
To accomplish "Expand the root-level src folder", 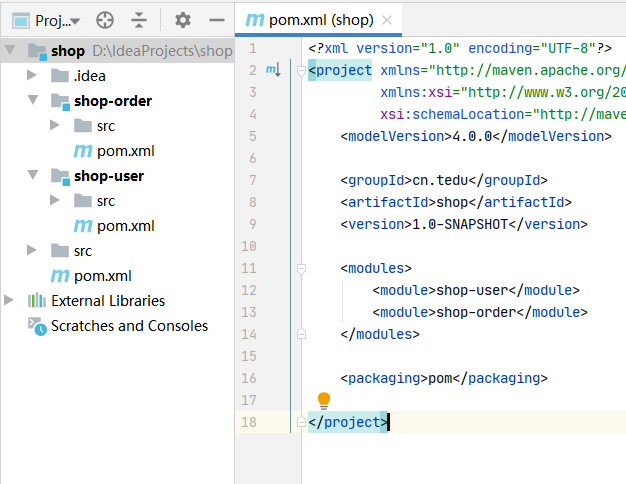I will click(32, 250).
